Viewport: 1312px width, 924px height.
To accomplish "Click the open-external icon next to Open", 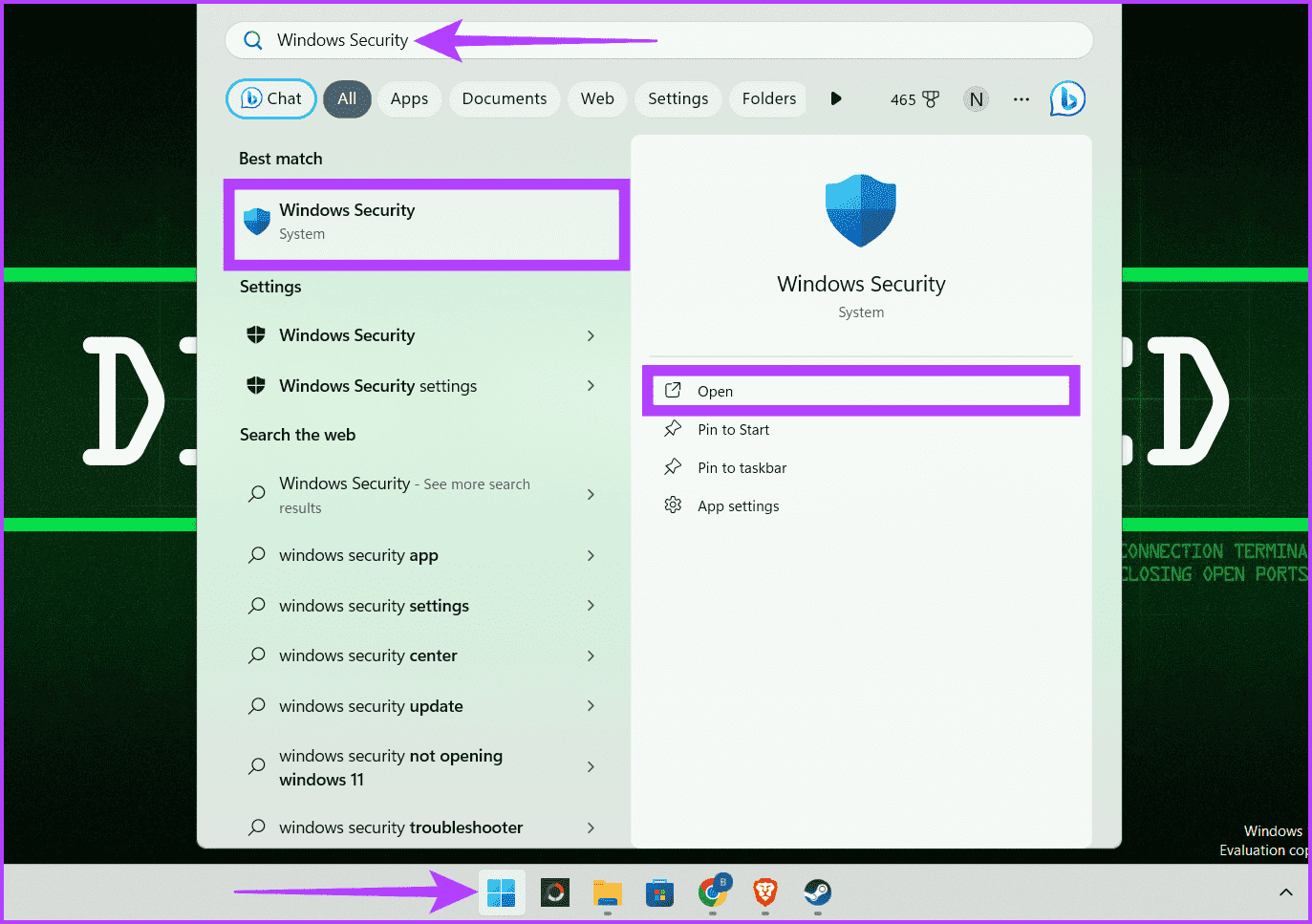I will pyautogui.click(x=673, y=390).
